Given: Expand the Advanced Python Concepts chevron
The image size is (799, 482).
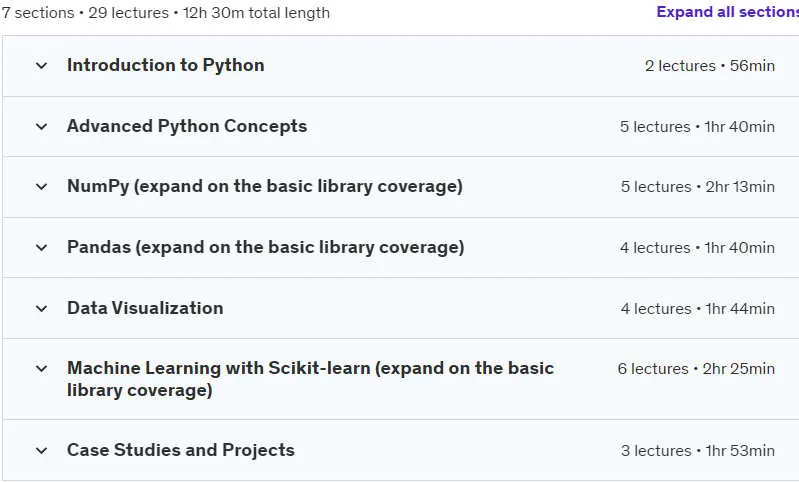Looking at the screenshot, I should [41, 126].
